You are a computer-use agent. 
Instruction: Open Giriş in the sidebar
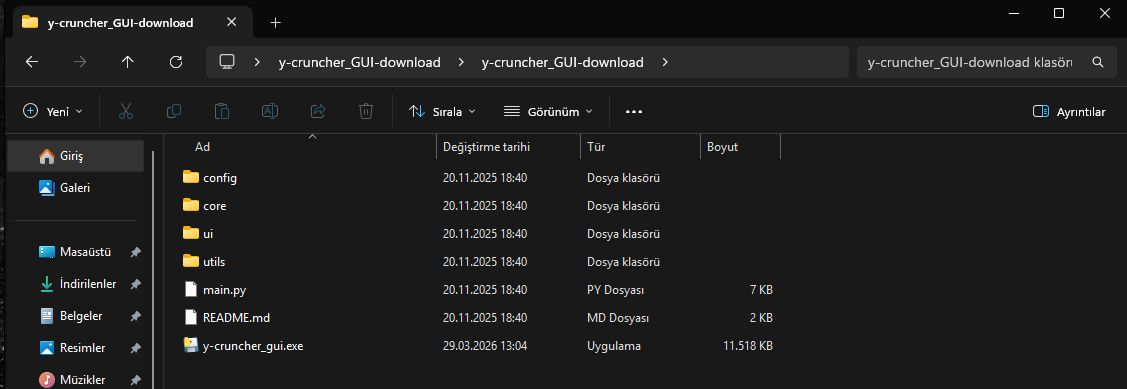click(x=75, y=156)
